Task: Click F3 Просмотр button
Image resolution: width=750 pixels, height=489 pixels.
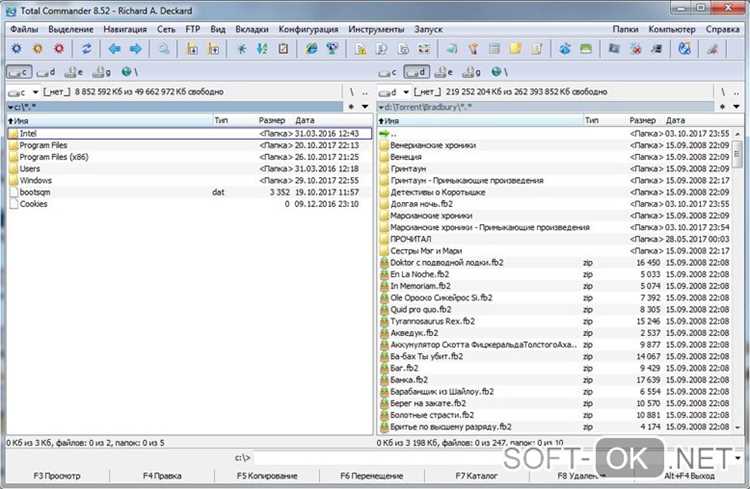Action: 57,476
